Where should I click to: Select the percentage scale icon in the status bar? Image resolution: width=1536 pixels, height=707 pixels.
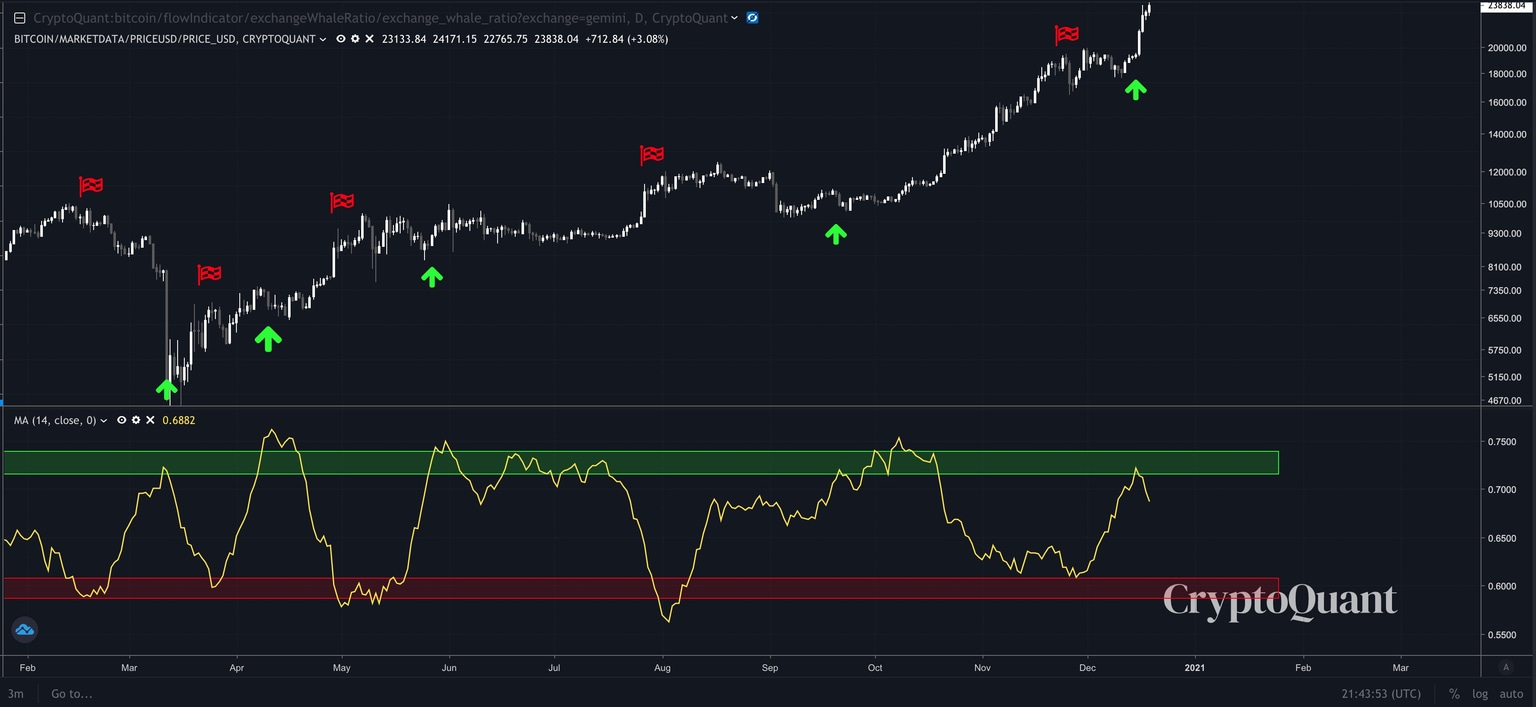1455,693
